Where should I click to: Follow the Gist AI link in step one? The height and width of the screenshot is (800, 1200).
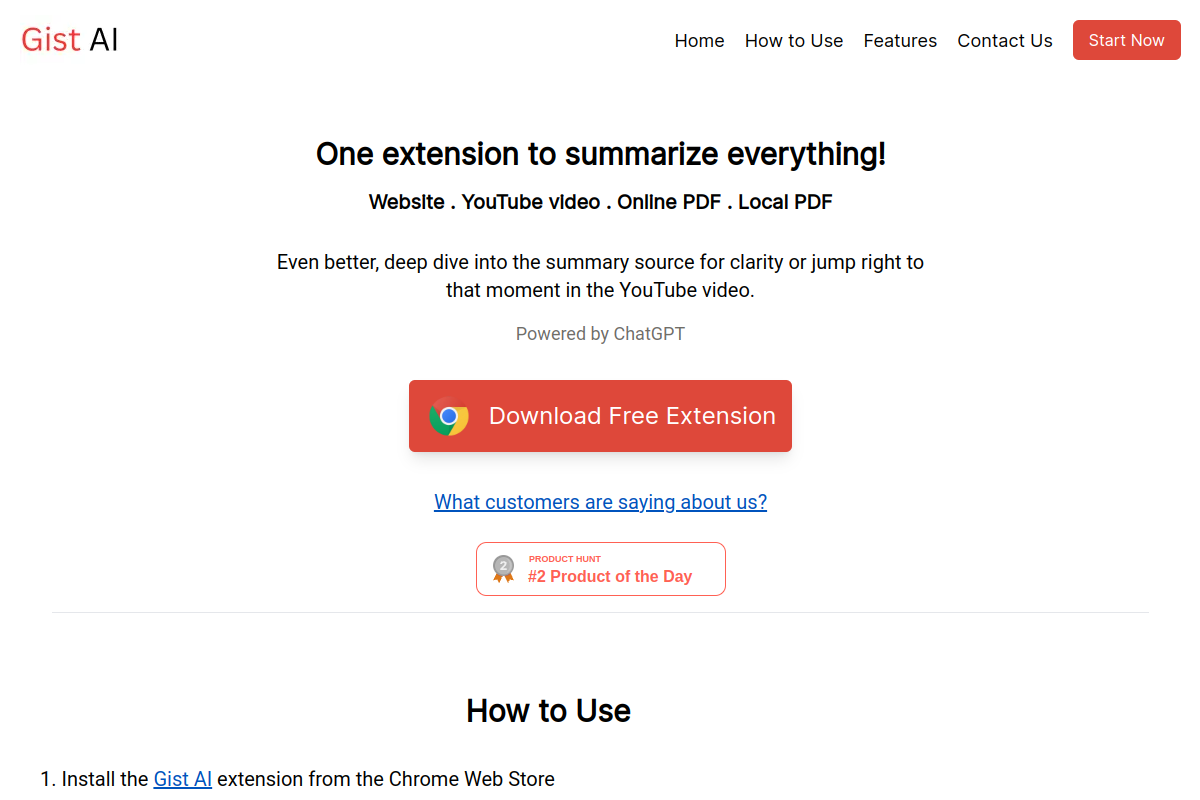(183, 779)
